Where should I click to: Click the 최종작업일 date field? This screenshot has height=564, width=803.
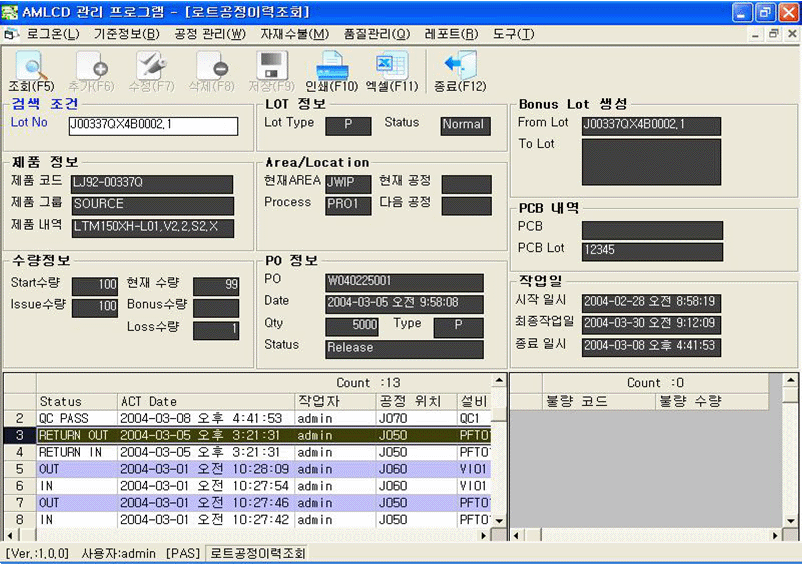click(651, 324)
